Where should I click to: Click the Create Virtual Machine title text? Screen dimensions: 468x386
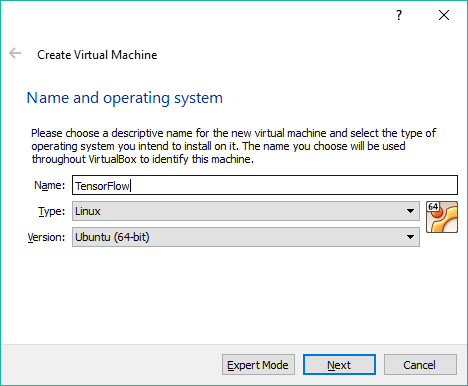click(x=97, y=55)
